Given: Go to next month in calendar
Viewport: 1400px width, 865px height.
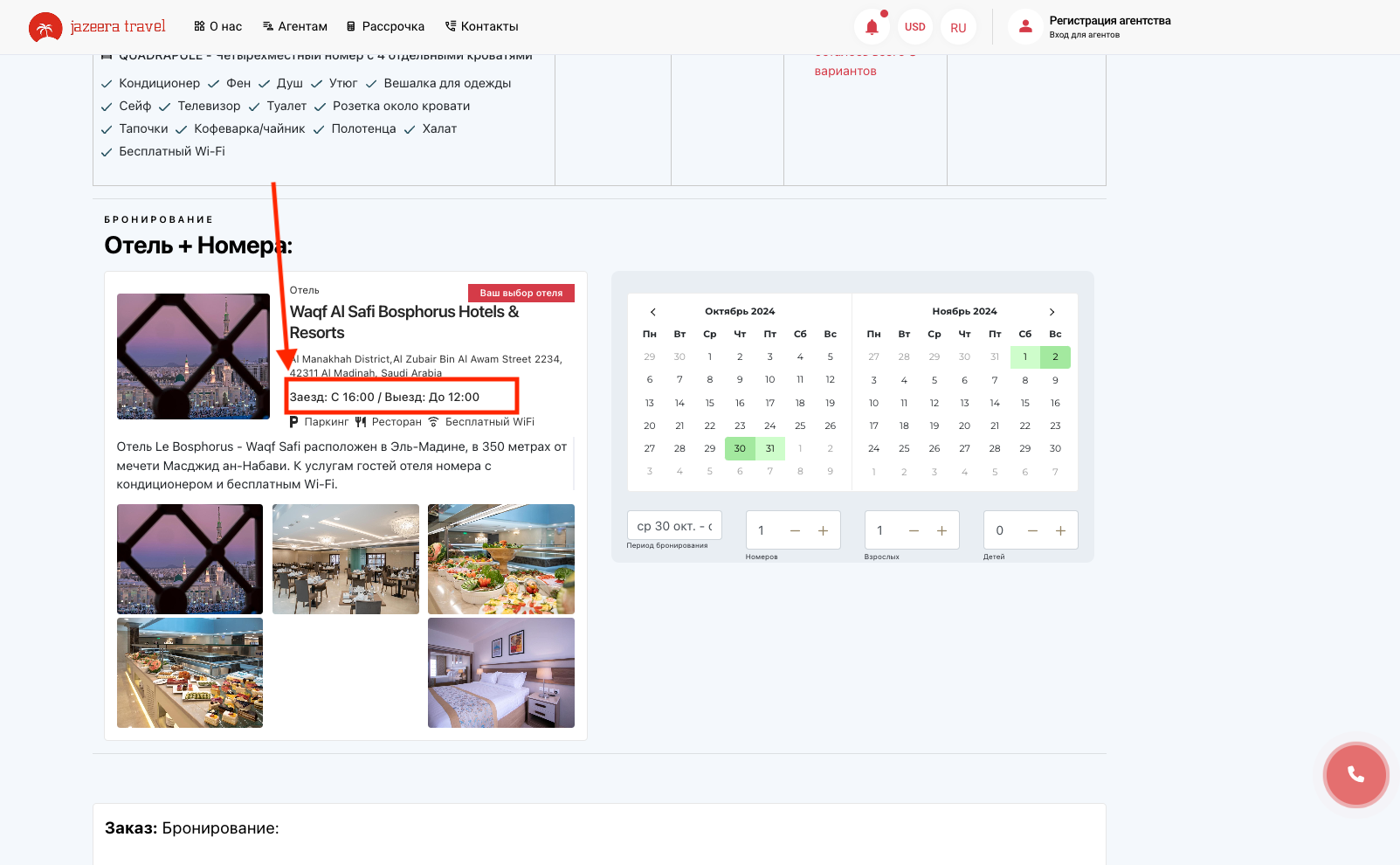Looking at the screenshot, I should pyautogui.click(x=1052, y=312).
